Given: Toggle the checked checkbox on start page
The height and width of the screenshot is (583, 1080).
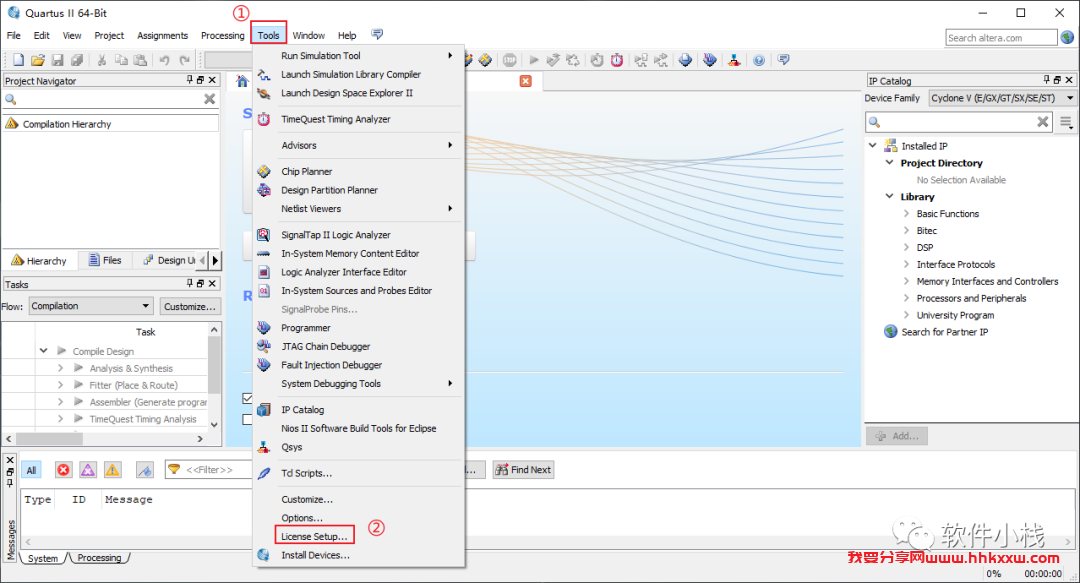Looking at the screenshot, I should [247, 398].
